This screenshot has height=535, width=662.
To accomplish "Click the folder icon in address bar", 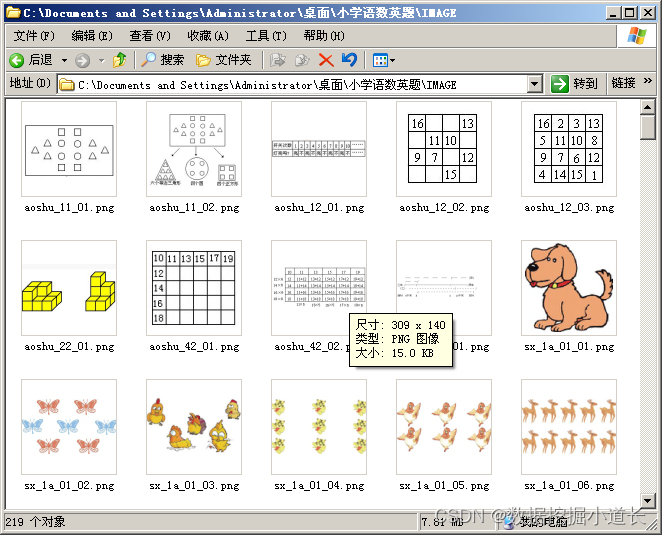I will (x=66, y=84).
